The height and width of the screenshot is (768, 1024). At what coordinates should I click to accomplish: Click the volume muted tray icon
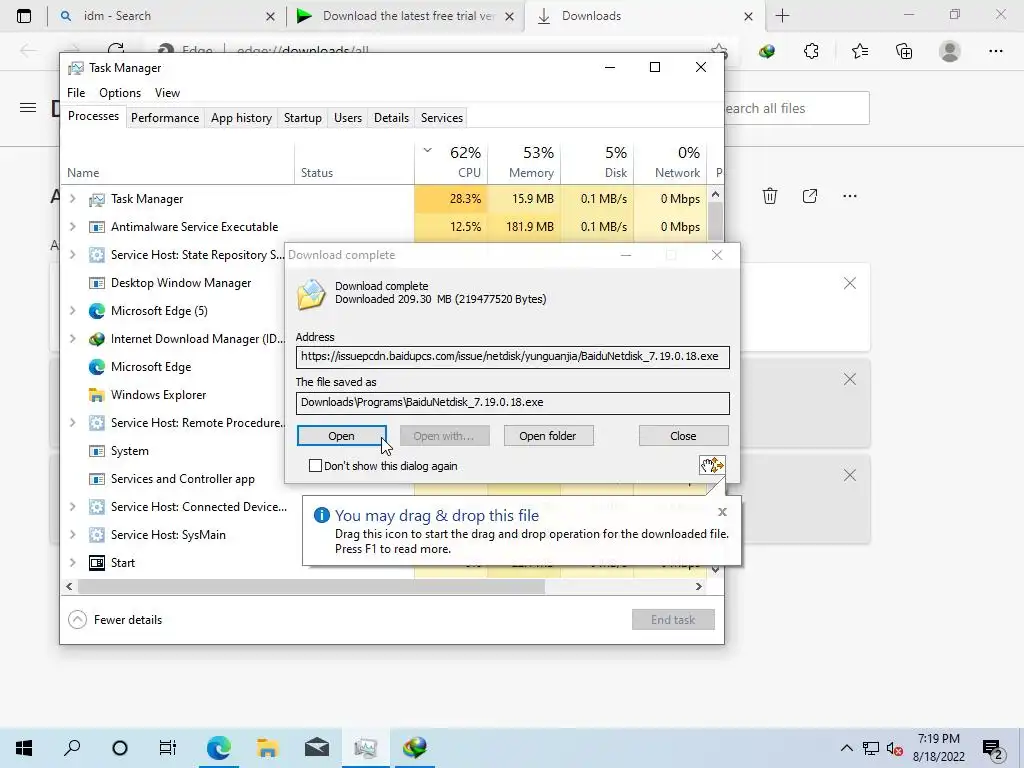pos(895,748)
